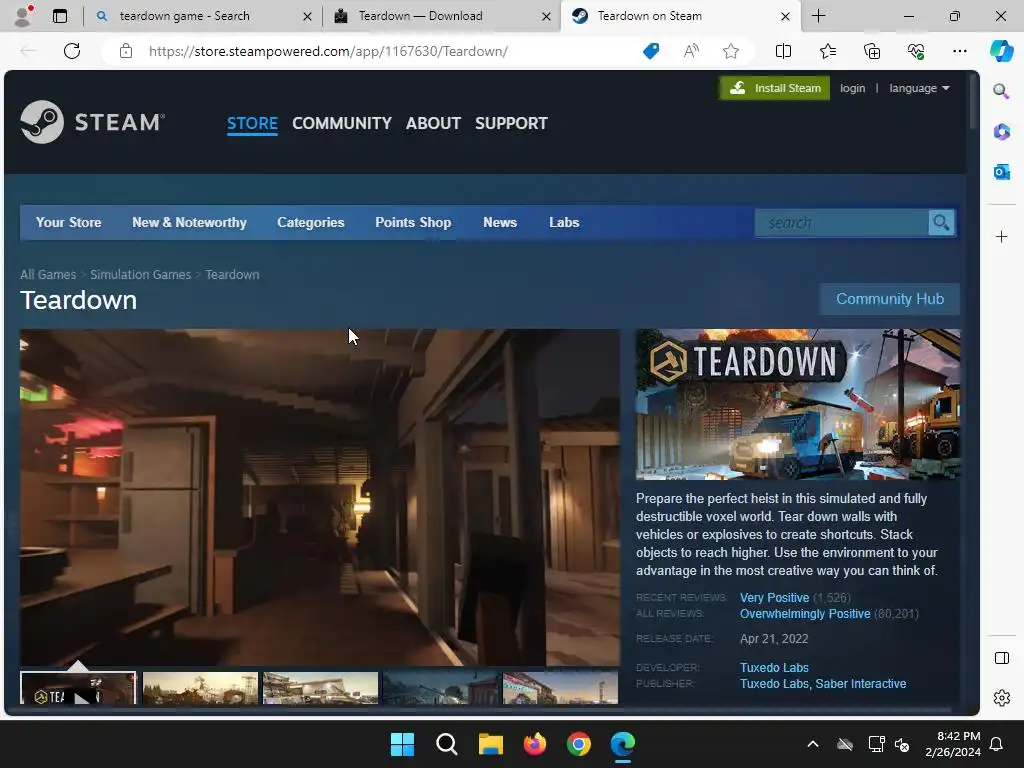Open the Collections icon

pyautogui.click(x=872, y=51)
